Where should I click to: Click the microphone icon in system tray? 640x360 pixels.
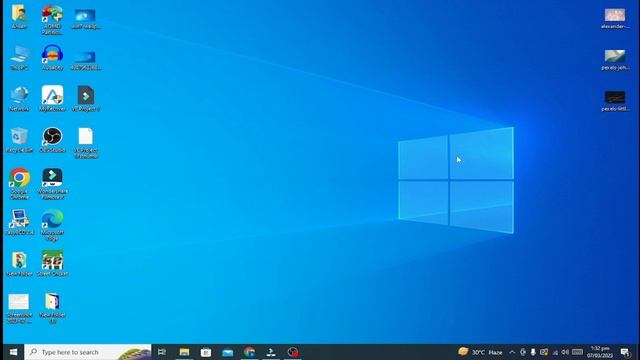pos(533,352)
